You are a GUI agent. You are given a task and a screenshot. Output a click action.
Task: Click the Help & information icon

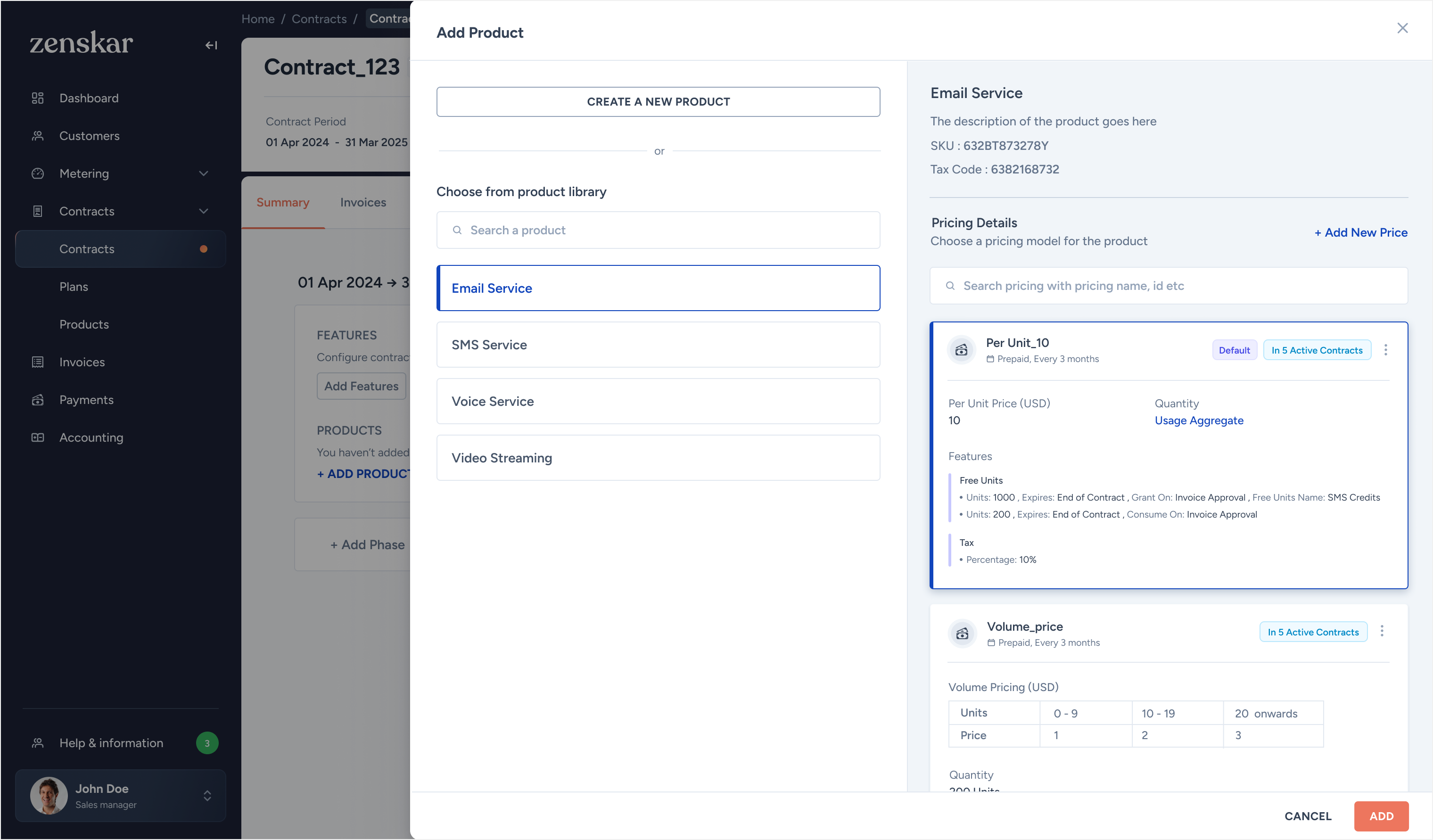point(38,743)
